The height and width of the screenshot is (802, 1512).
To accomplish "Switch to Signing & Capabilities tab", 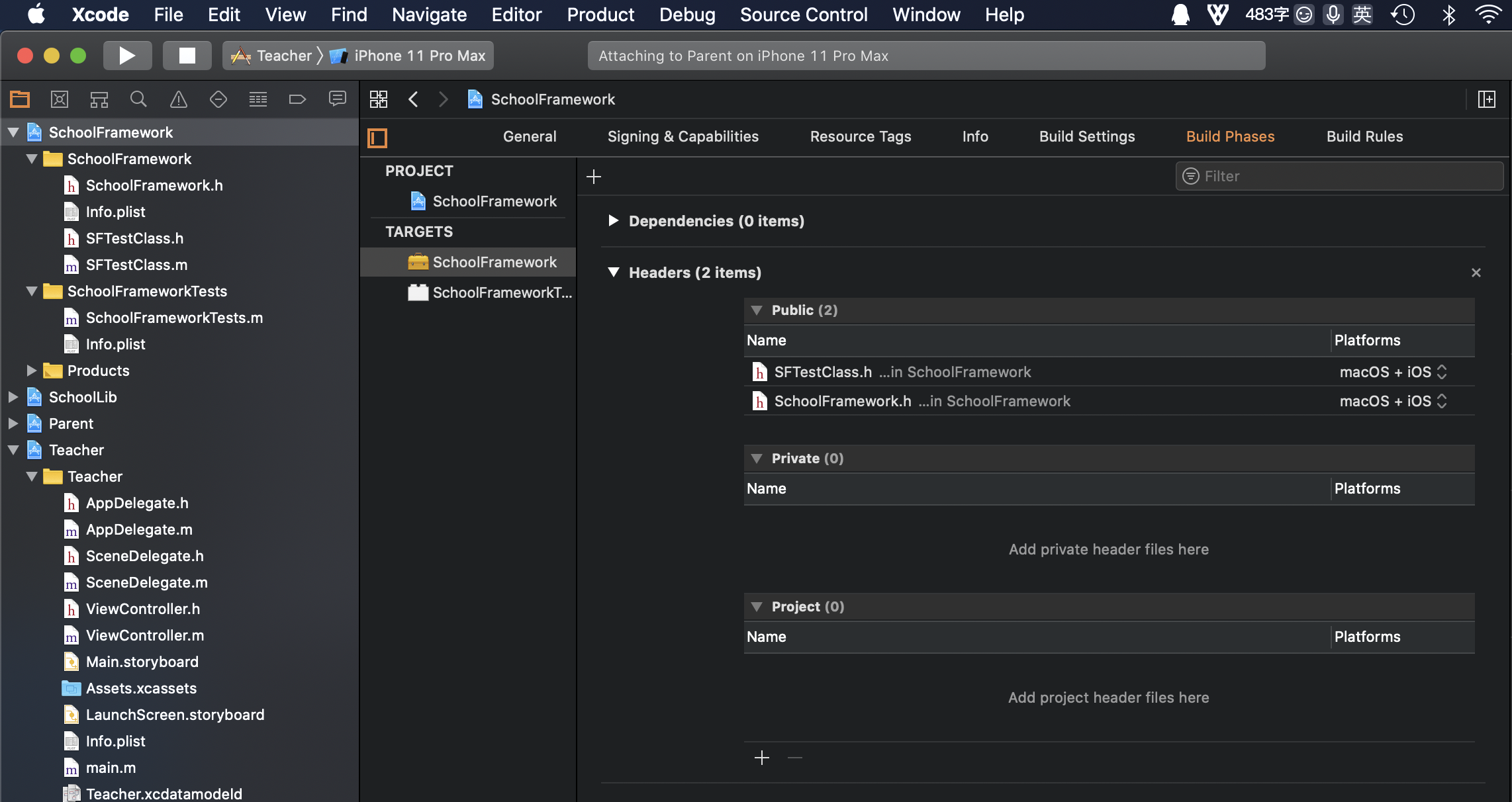I will [x=683, y=136].
